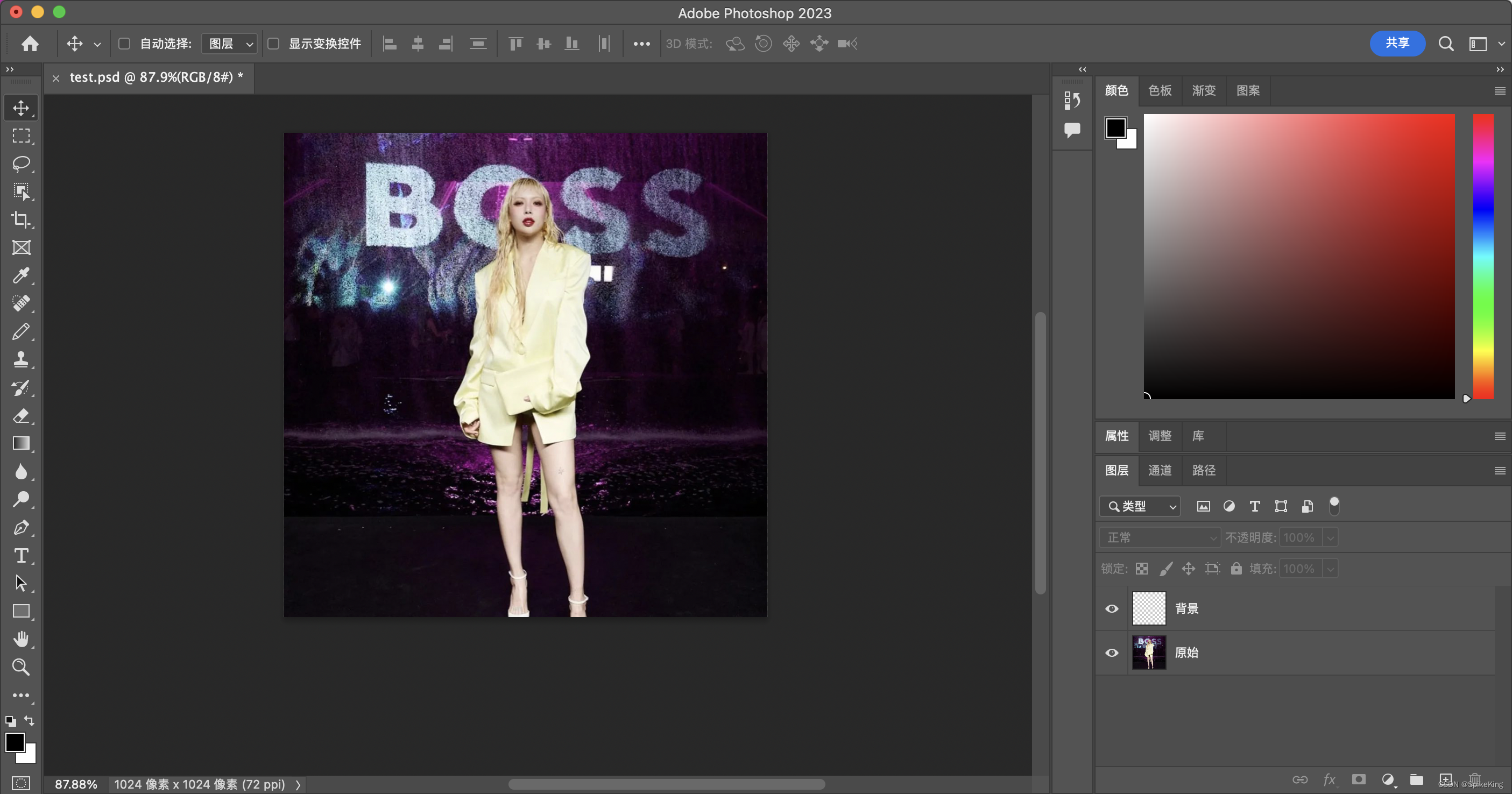Enable the 显示变换控件 checkbox

tap(273, 44)
